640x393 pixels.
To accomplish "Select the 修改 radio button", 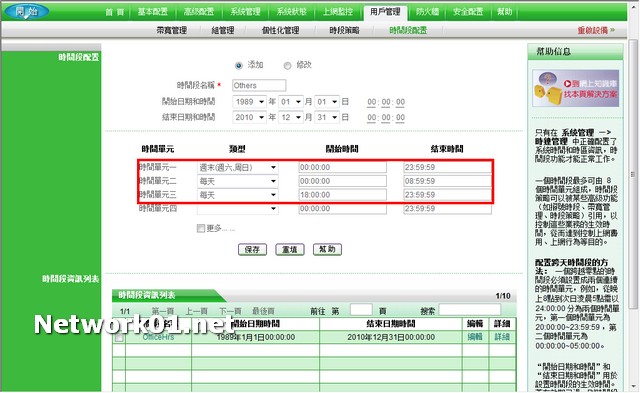I will pyautogui.click(x=287, y=65).
